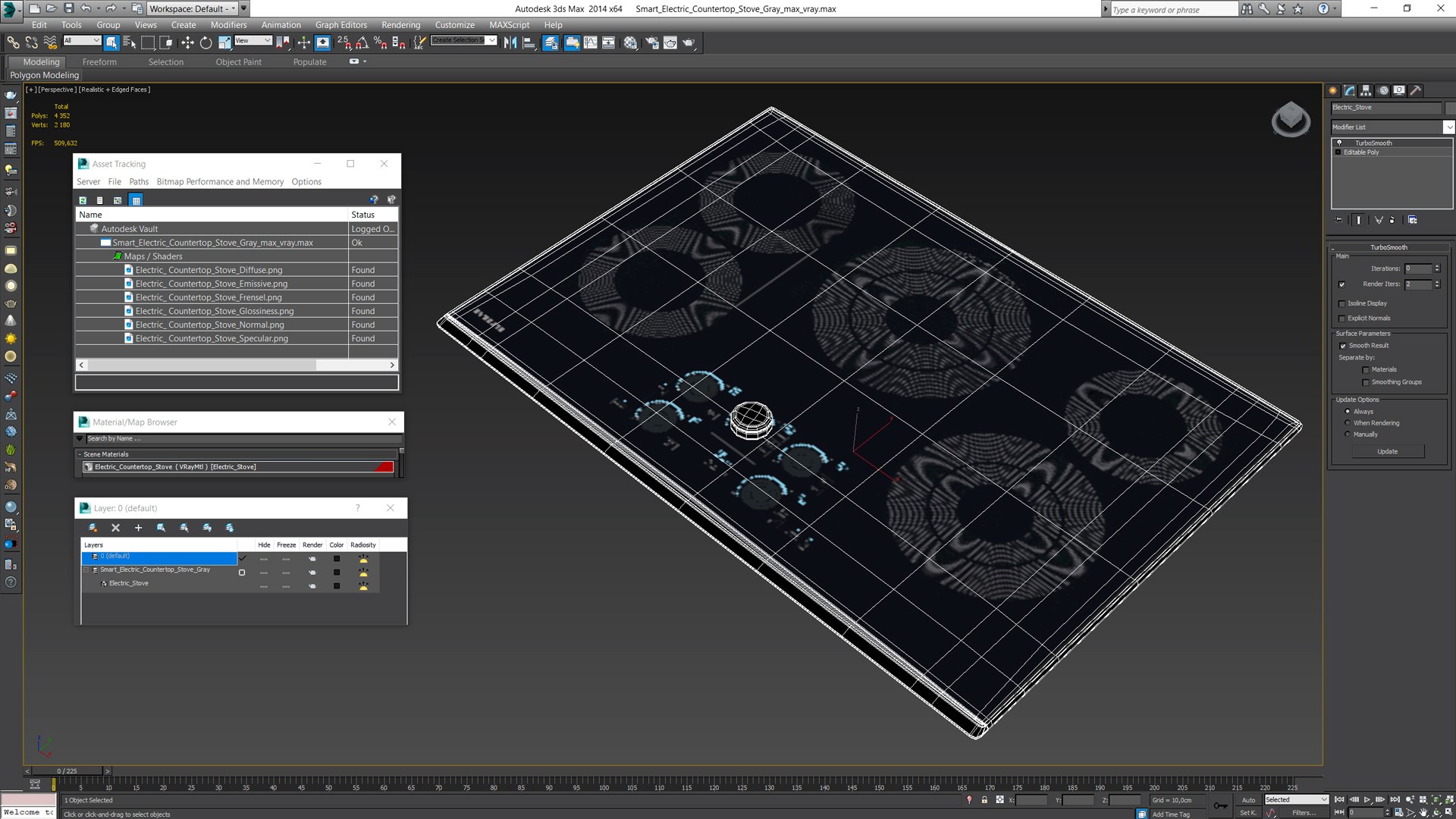This screenshot has height=819, width=1456.
Task: Open the Modifier List dropdown
Action: pyautogui.click(x=1448, y=127)
